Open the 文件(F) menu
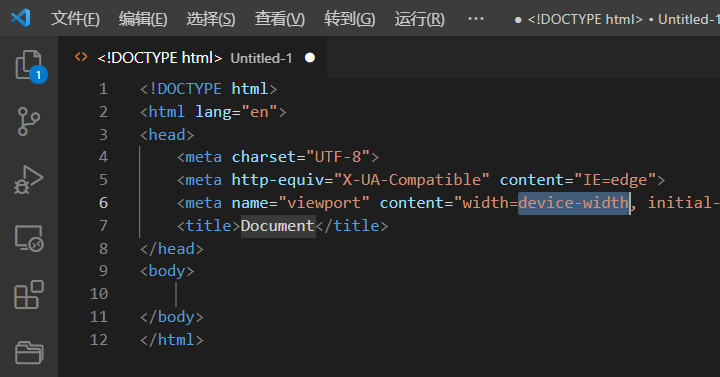Screen dimensions: 720x377 75,19
